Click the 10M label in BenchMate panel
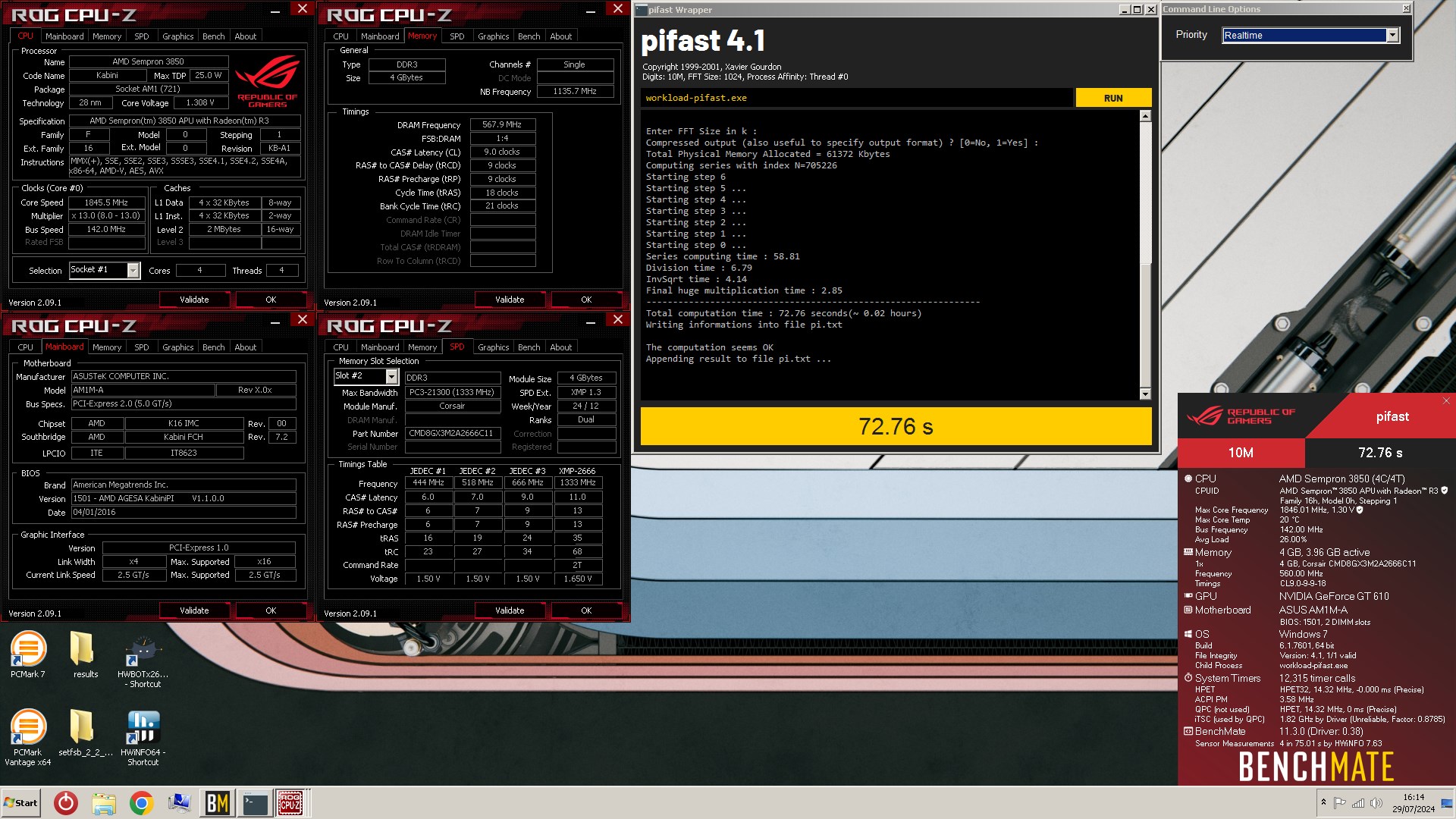Viewport: 1456px width, 819px height. pos(1241,453)
